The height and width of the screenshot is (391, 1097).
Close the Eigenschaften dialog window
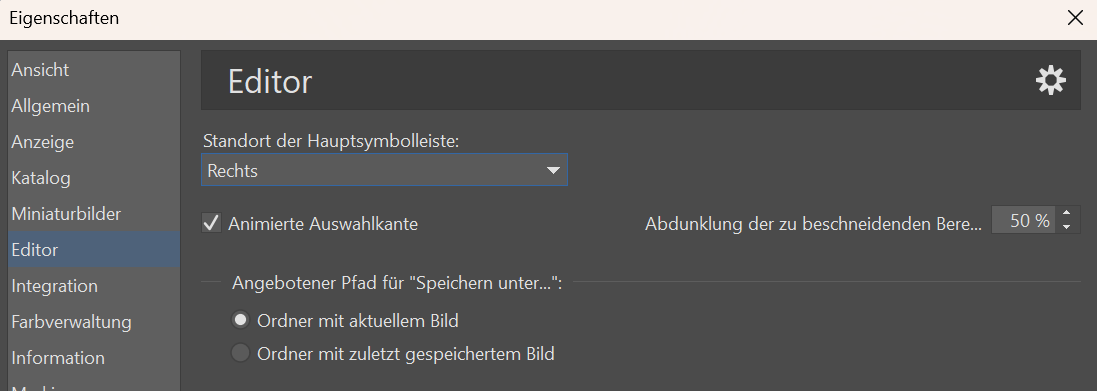tap(1075, 18)
